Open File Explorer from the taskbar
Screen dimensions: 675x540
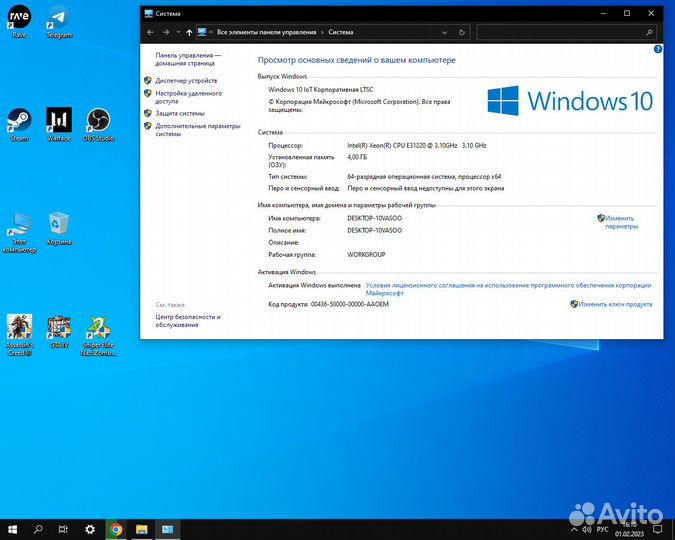point(142,529)
